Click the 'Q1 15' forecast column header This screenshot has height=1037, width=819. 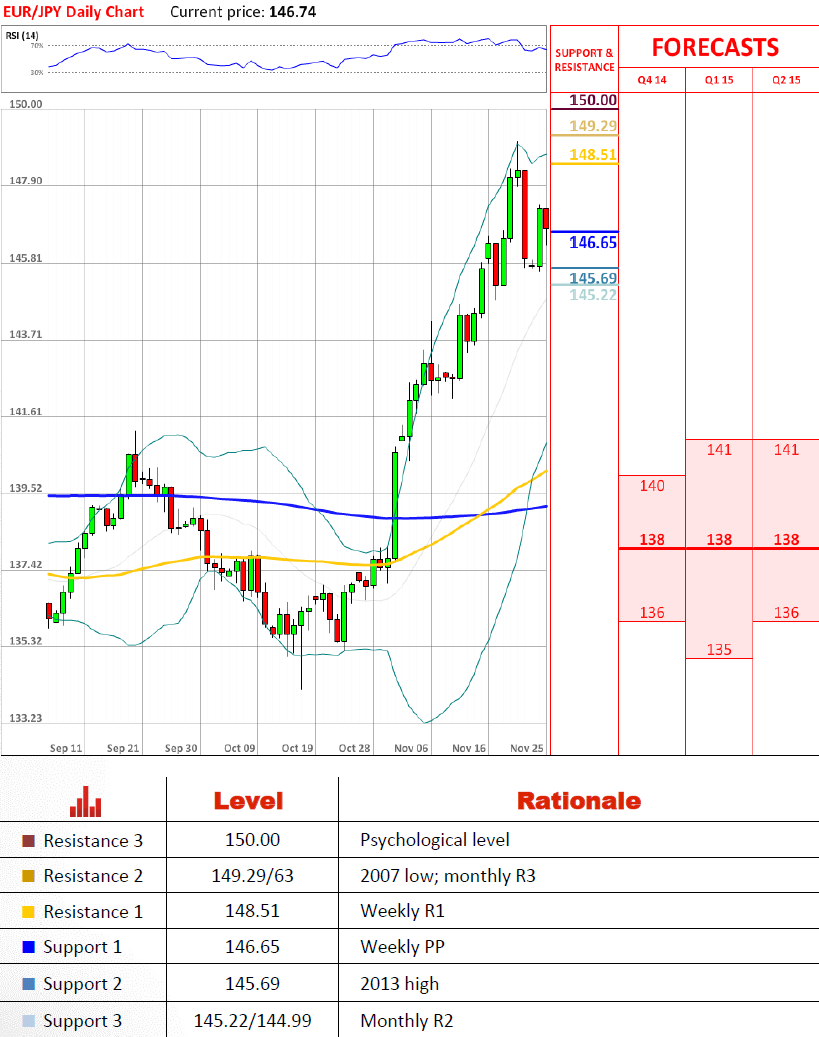719,80
